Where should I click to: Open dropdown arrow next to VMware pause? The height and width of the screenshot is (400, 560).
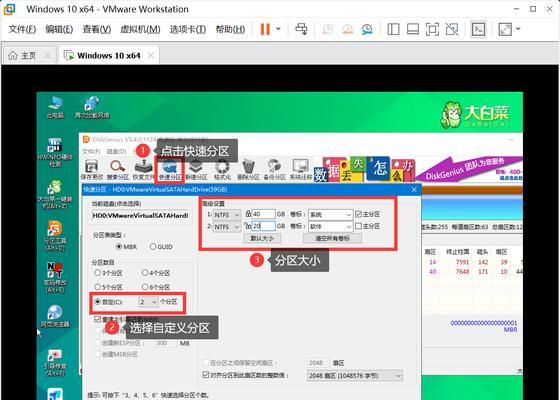[278, 29]
